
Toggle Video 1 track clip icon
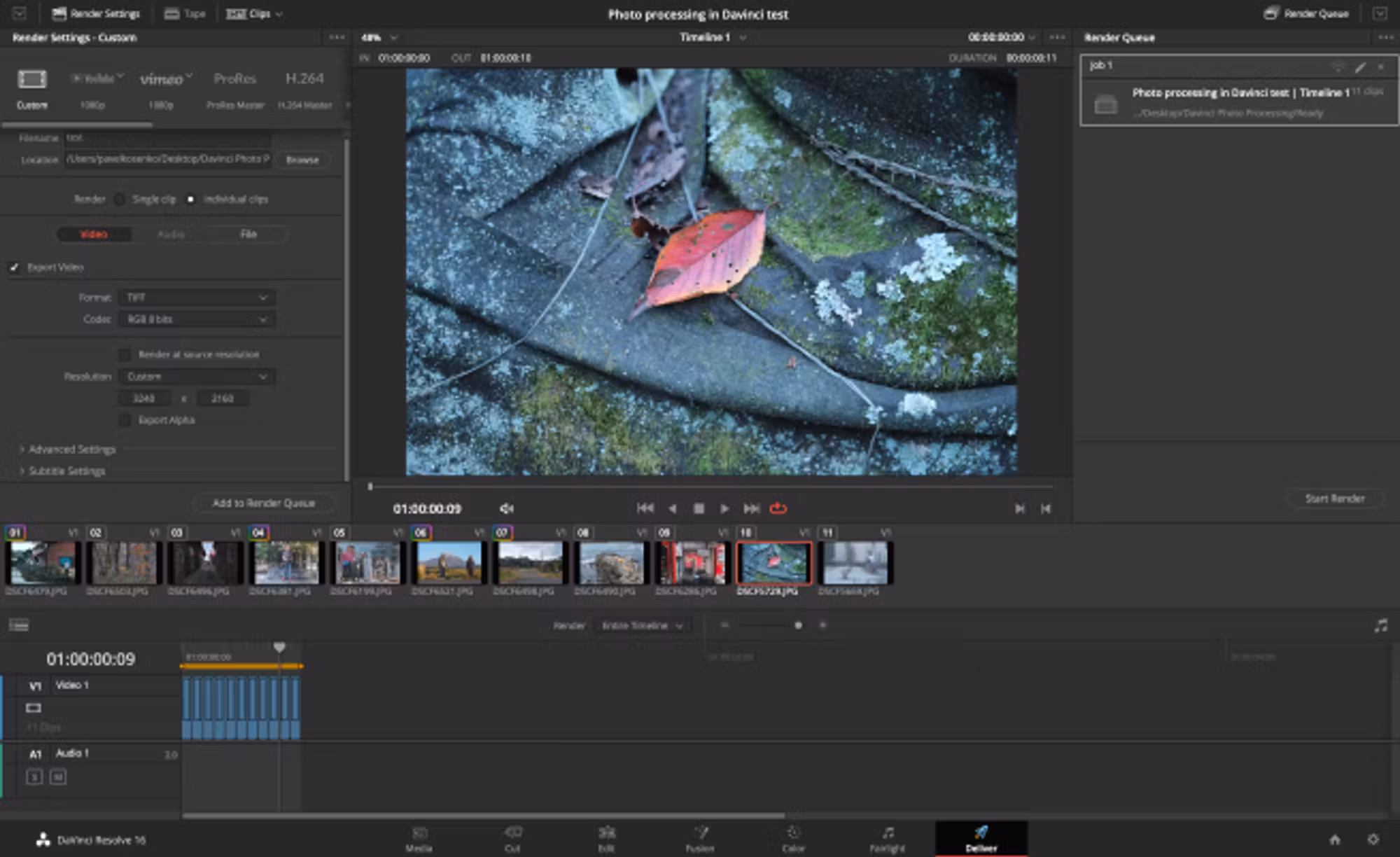pos(34,708)
